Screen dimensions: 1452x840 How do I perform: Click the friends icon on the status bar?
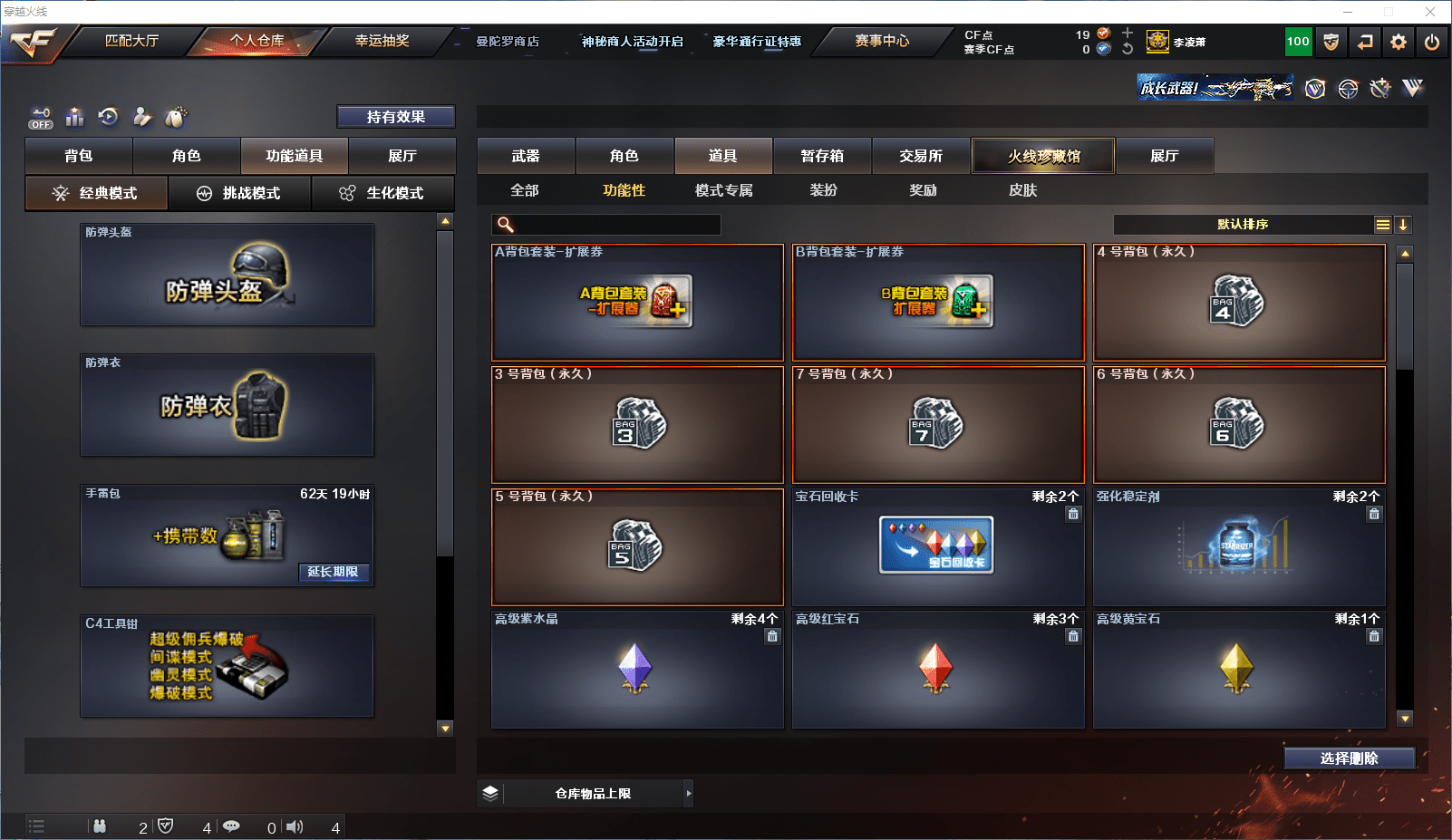(101, 826)
